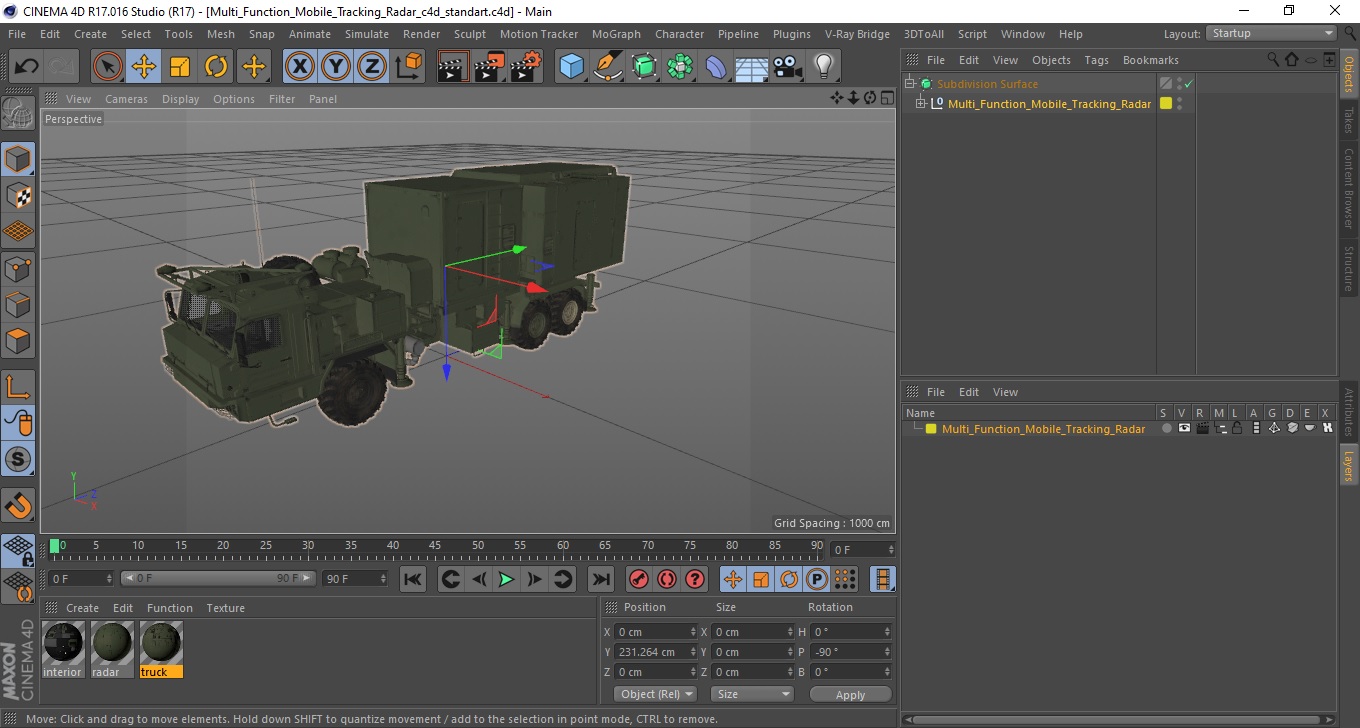Click the Undo arrow icon
This screenshot has height=728, width=1360.
coord(26,67)
